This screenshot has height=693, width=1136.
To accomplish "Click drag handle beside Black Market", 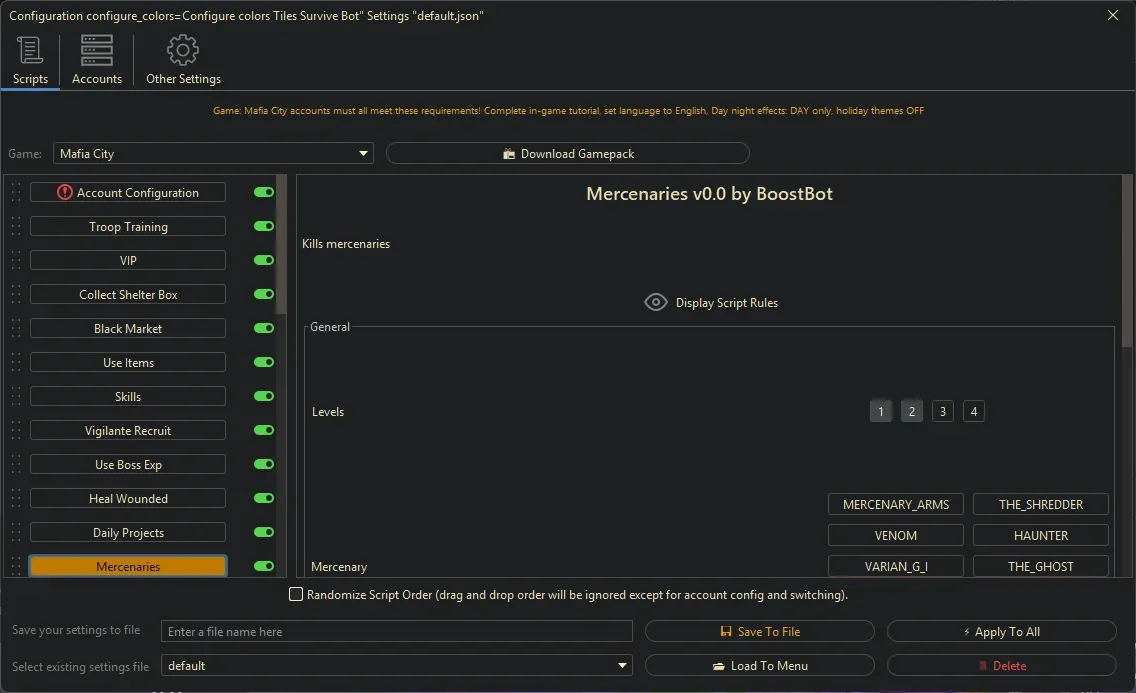I will [x=16, y=329].
